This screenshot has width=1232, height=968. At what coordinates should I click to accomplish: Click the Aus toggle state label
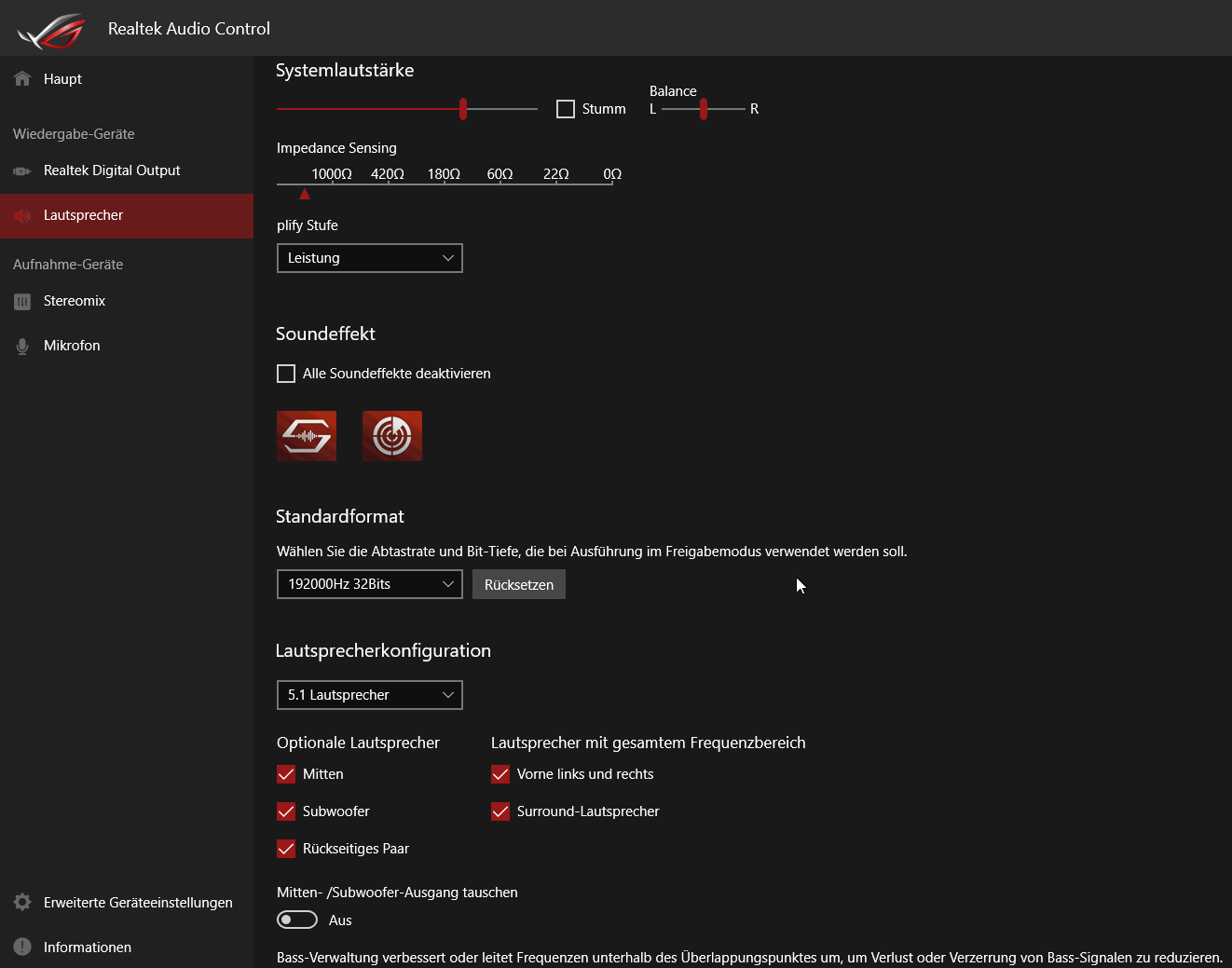[340, 920]
